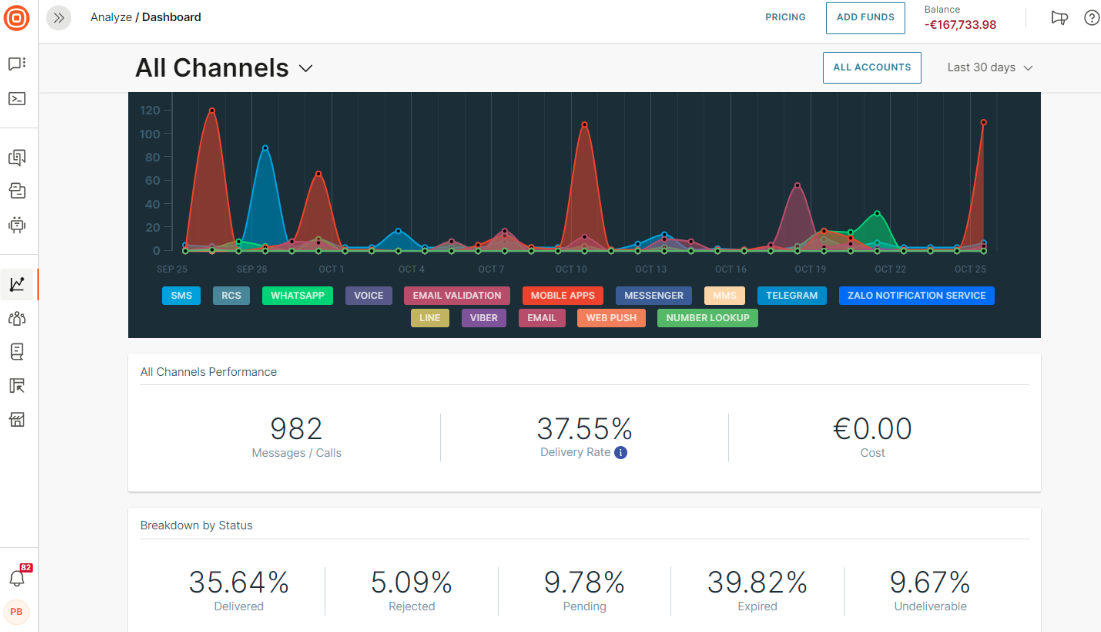Select the Analyze chart icon in sidebar

pyautogui.click(x=17, y=284)
